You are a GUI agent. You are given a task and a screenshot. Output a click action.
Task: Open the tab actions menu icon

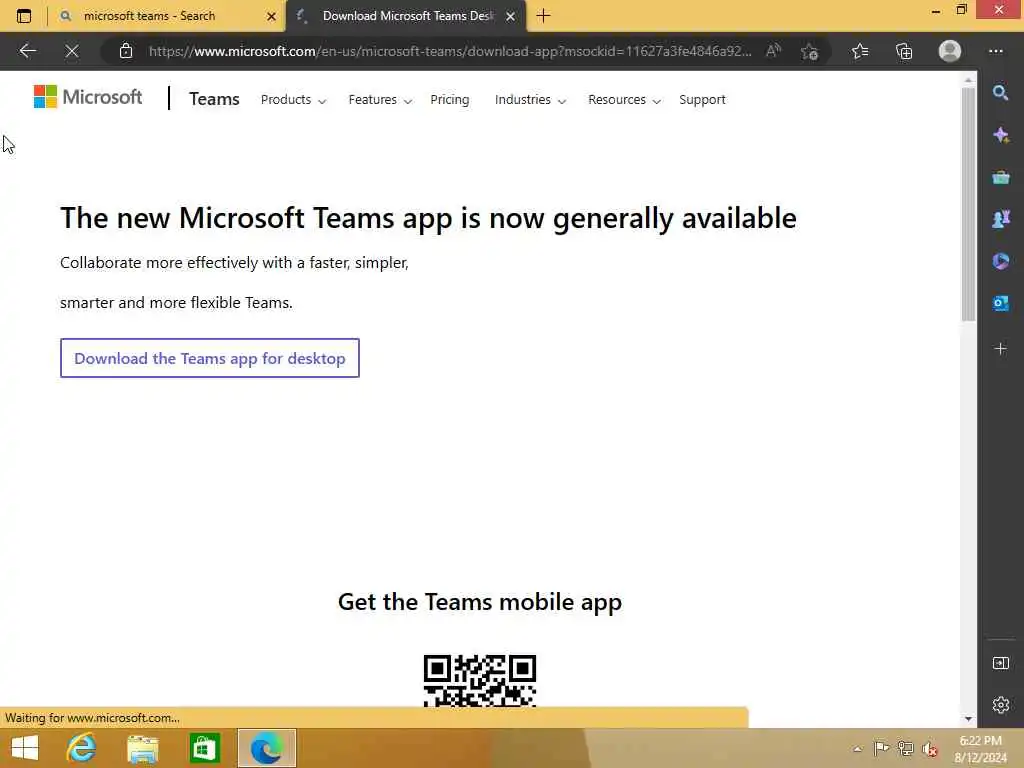coord(24,16)
